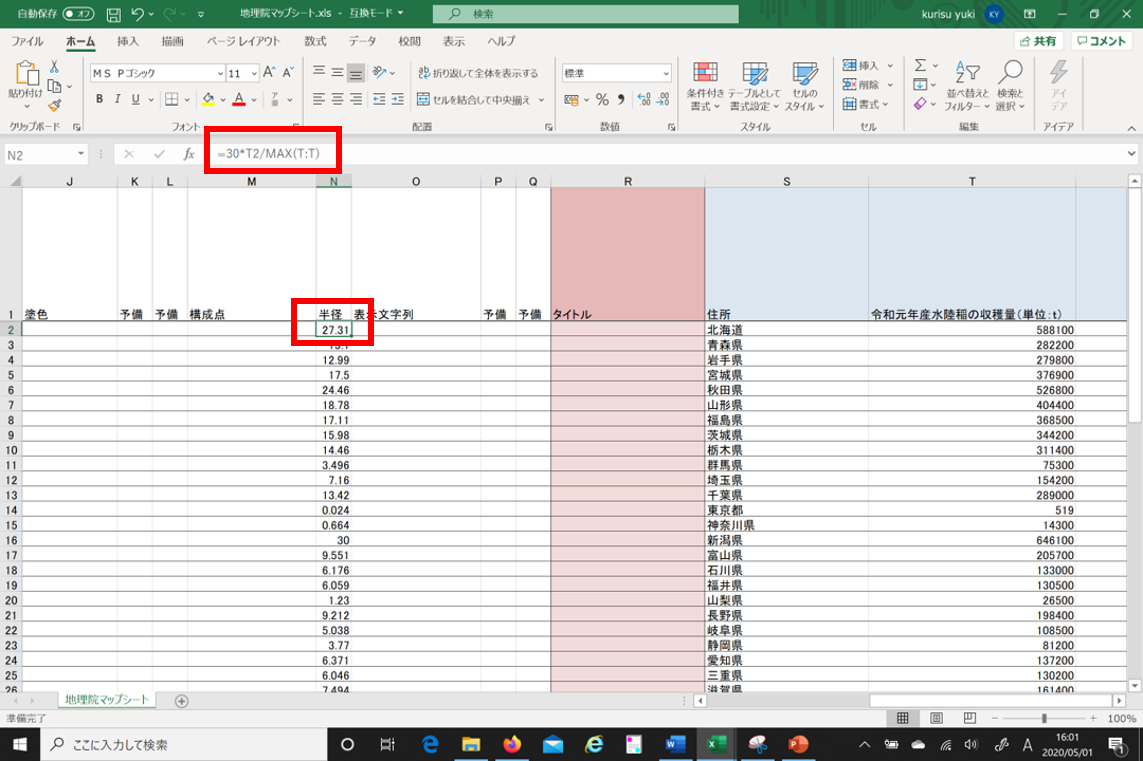This screenshot has width=1143, height=761.
Task: Open Conditional Formatting in the ribbon
Action: (705, 86)
